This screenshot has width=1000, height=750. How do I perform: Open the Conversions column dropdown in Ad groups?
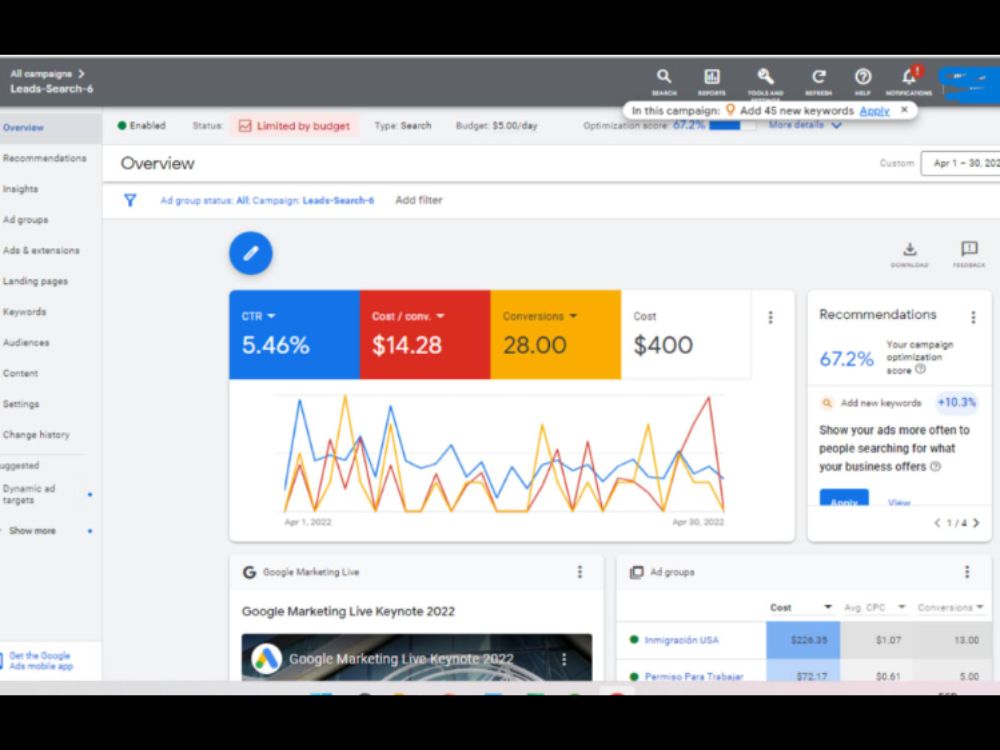point(980,607)
